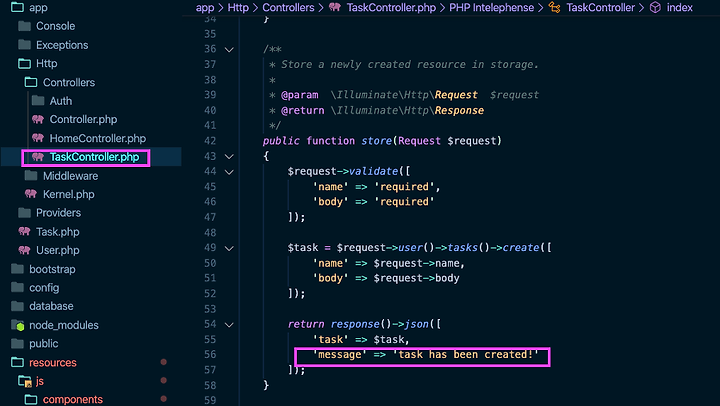
Task: Expand the database folder
Action: [51, 306]
